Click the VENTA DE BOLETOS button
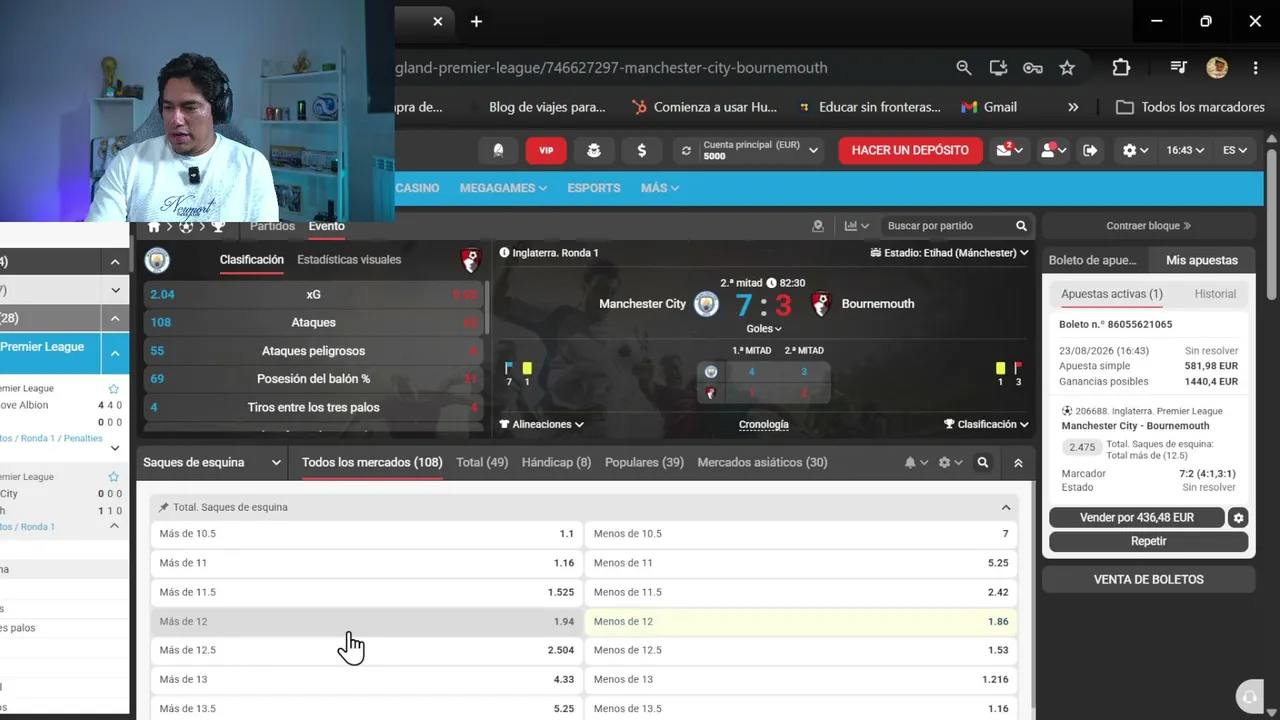 tap(1148, 580)
